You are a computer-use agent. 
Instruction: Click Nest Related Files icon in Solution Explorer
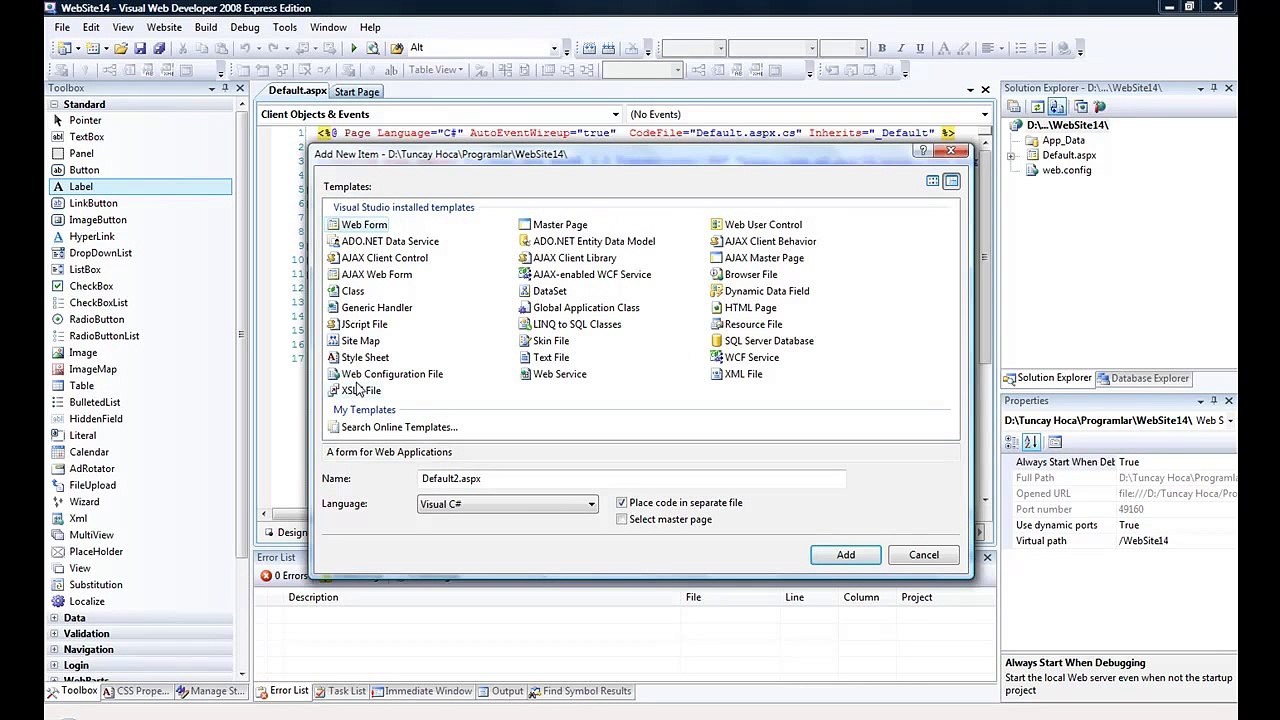[x=1056, y=107]
